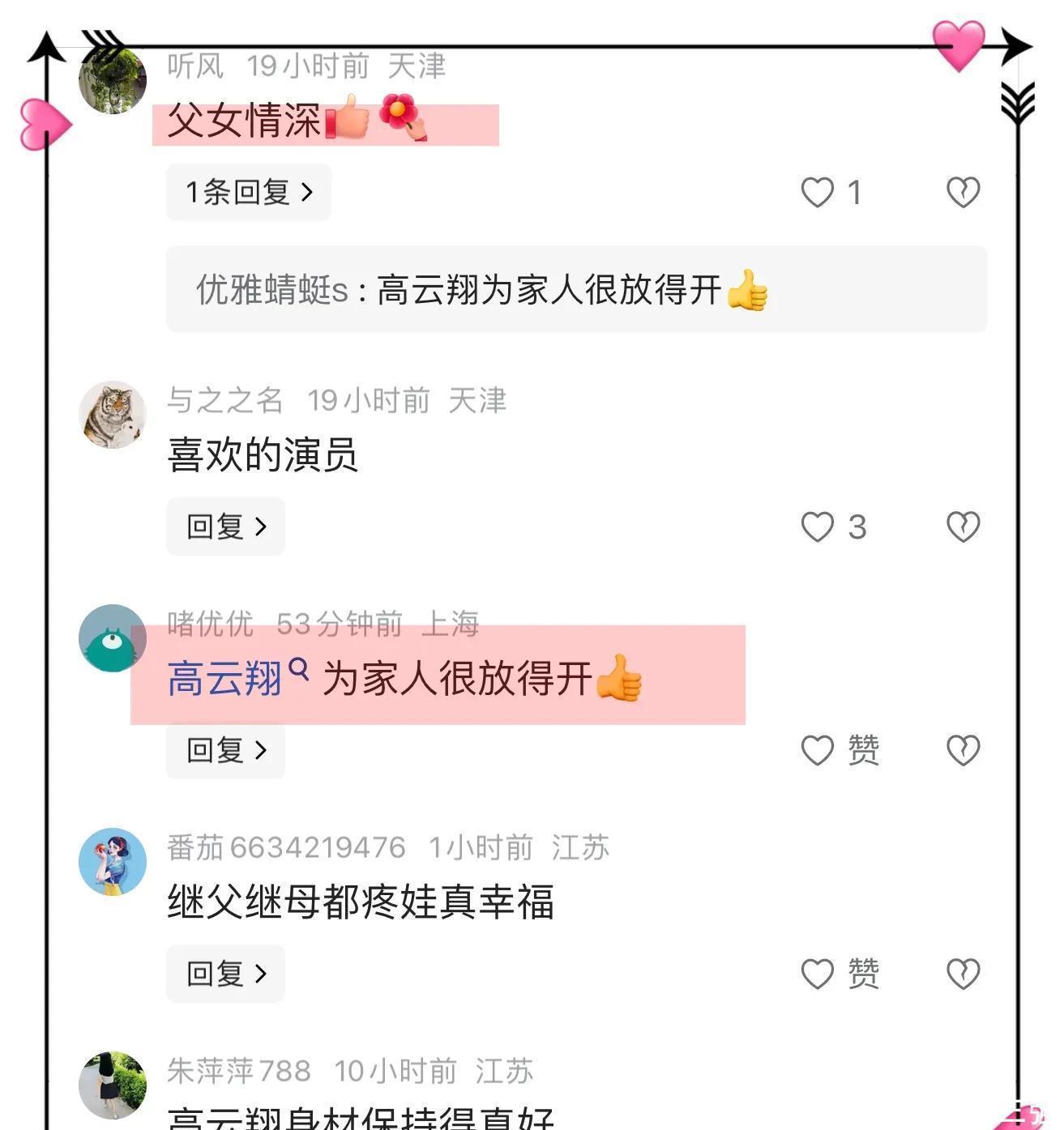Reply to 啫优优's comment

tap(225, 751)
